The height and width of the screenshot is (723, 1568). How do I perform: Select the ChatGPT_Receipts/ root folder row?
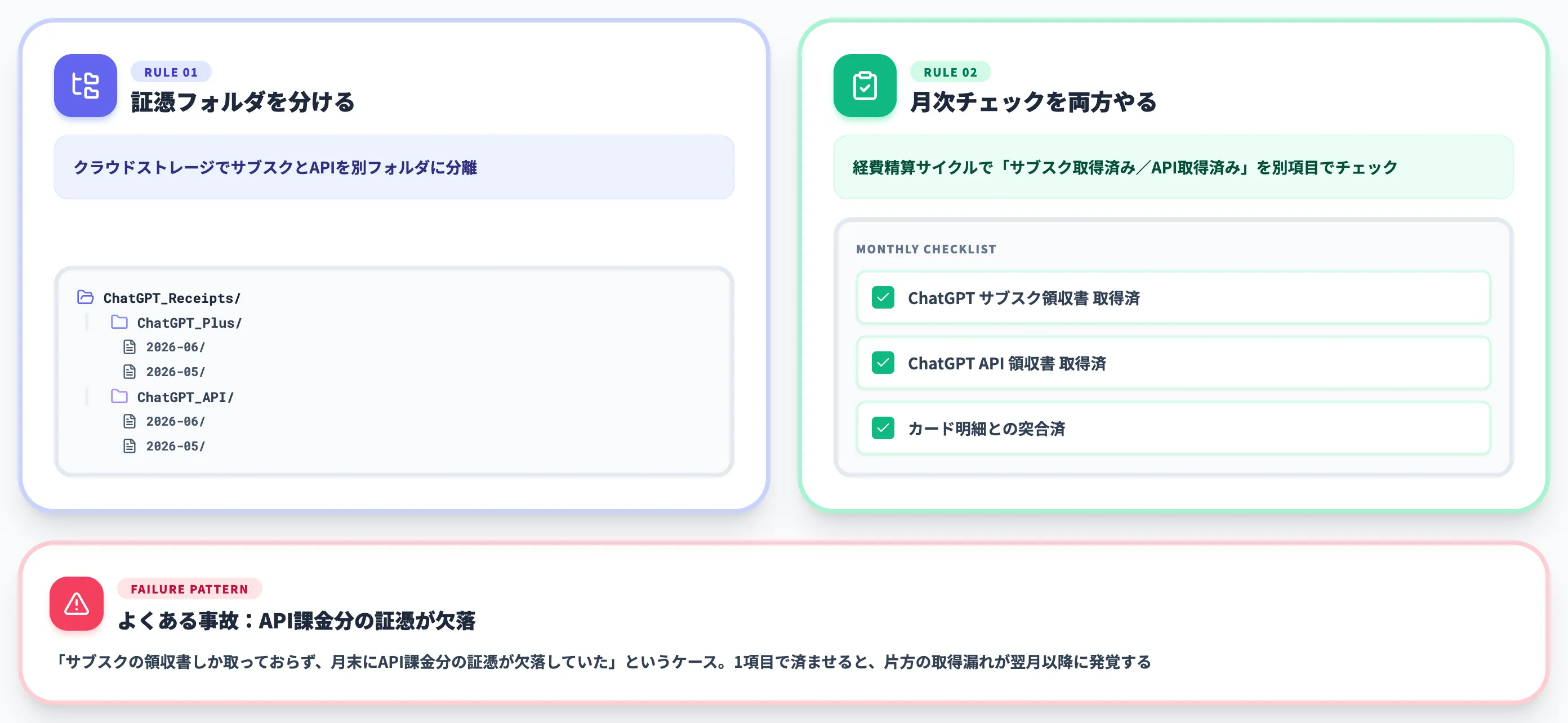159,298
